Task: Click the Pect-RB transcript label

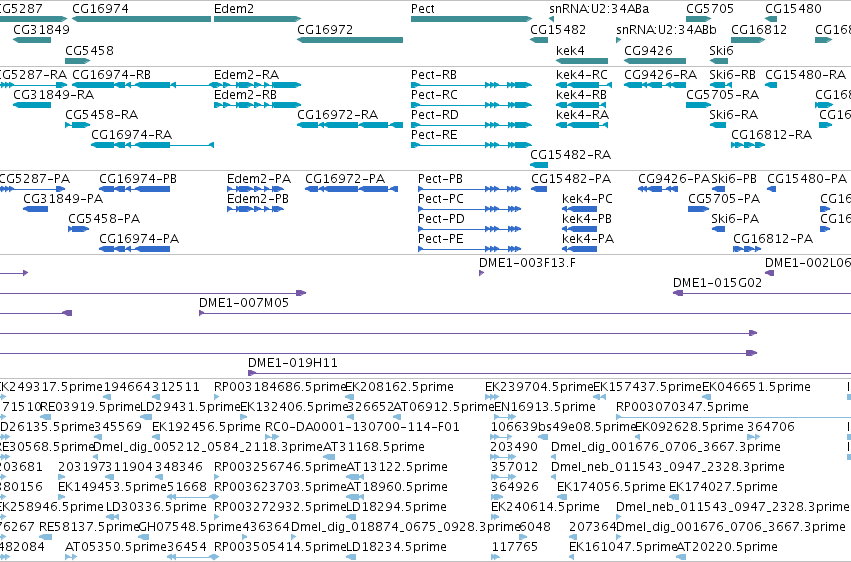Action: point(434,74)
